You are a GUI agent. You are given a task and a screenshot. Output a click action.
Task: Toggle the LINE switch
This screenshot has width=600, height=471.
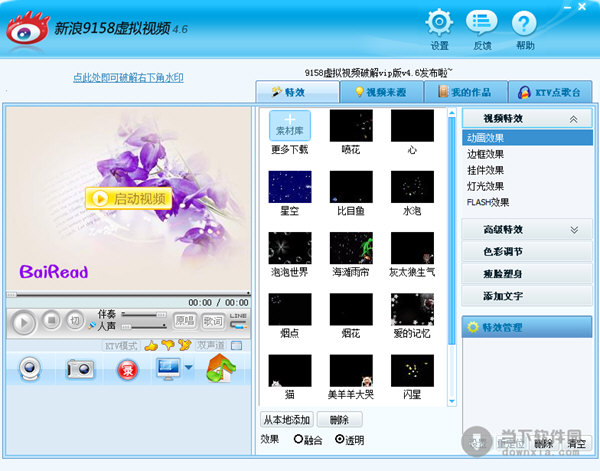(x=238, y=322)
